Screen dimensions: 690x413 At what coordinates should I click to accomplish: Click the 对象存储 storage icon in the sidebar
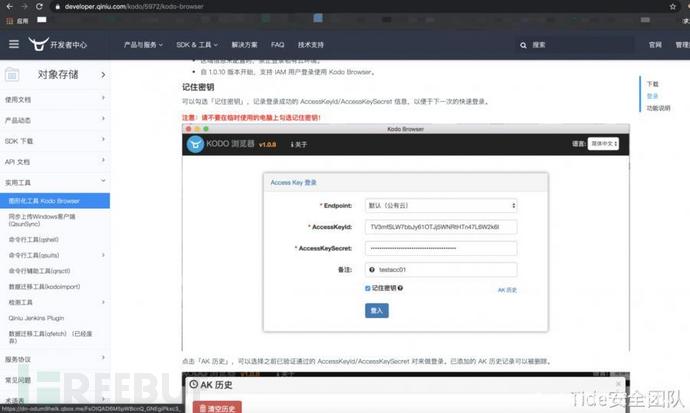(x=12, y=75)
